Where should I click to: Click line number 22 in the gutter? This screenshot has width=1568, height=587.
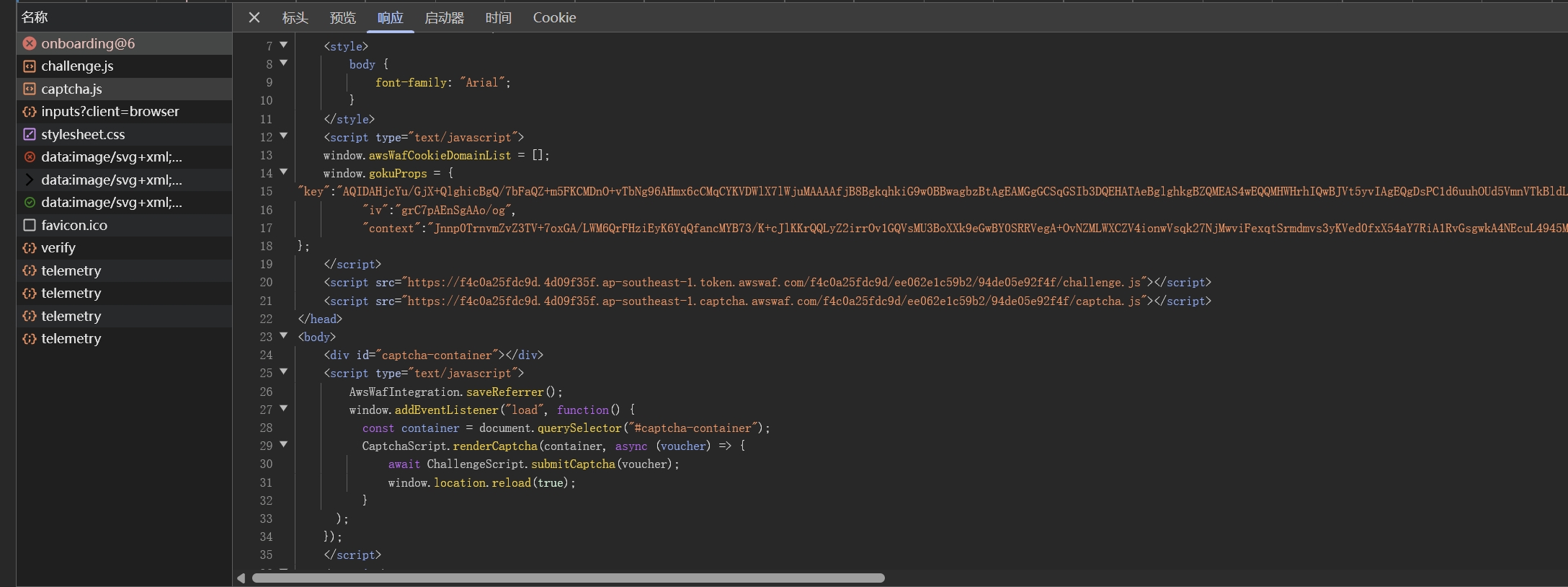click(x=267, y=319)
